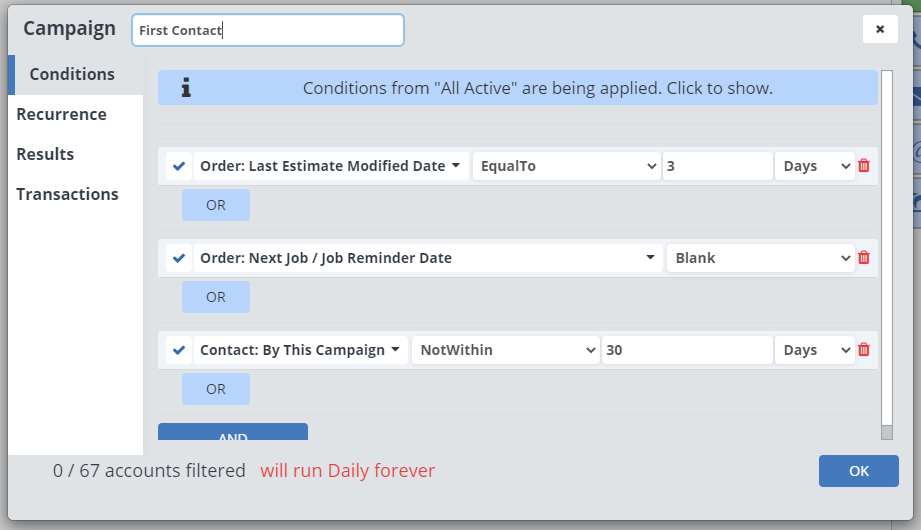Open the EqualTo operator dropdown
921x530 pixels.
pyautogui.click(x=566, y=166)
